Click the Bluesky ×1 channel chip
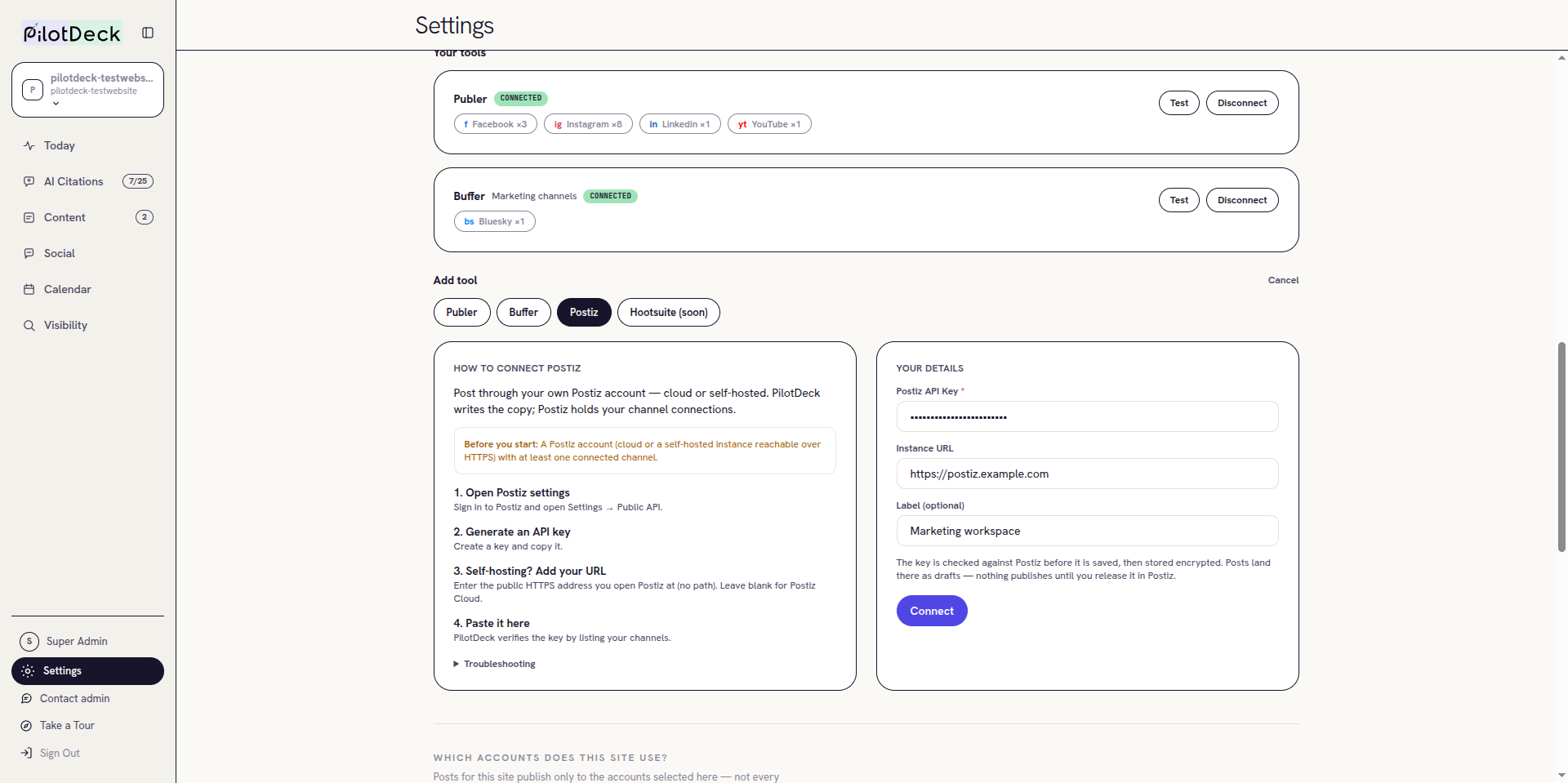This screenshot has width=1568, height=783. click(x=494, y=221)
